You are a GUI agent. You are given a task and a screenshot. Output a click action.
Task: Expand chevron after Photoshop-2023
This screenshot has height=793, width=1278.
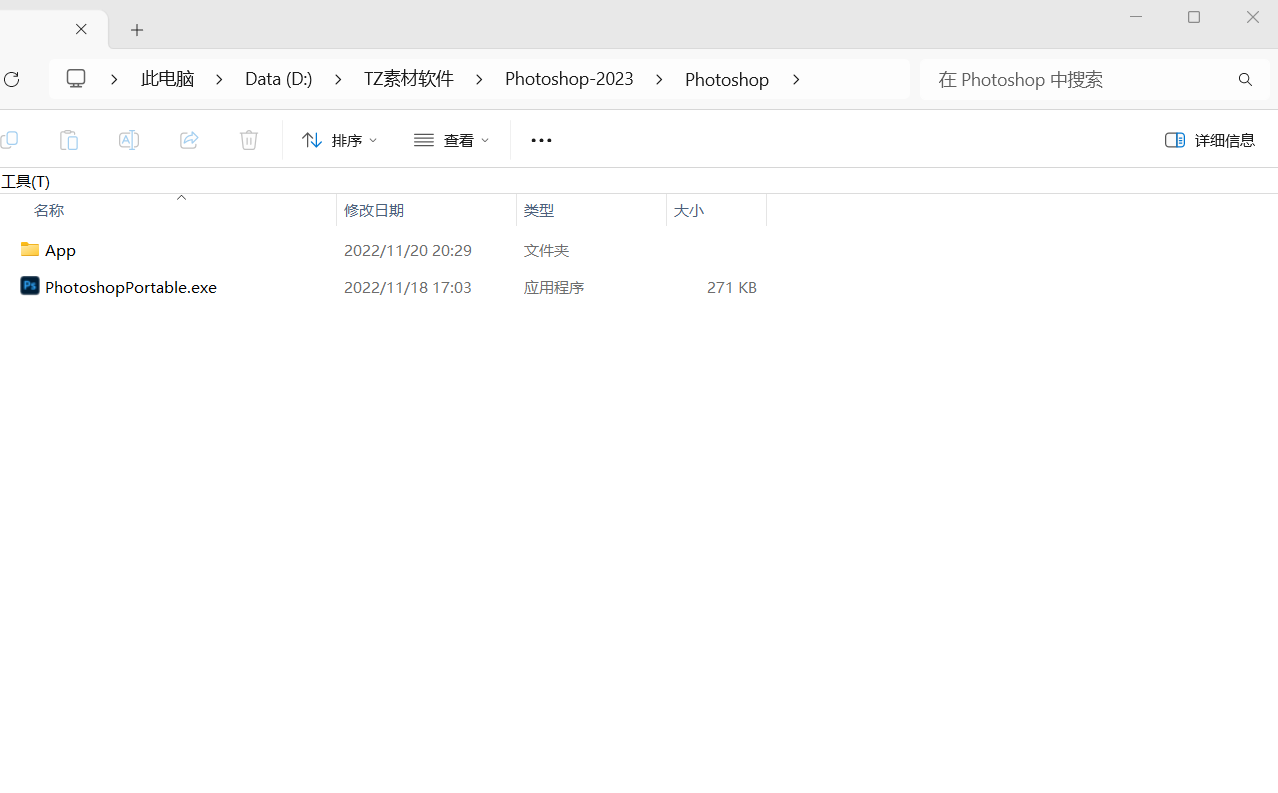tap(659, 79)
